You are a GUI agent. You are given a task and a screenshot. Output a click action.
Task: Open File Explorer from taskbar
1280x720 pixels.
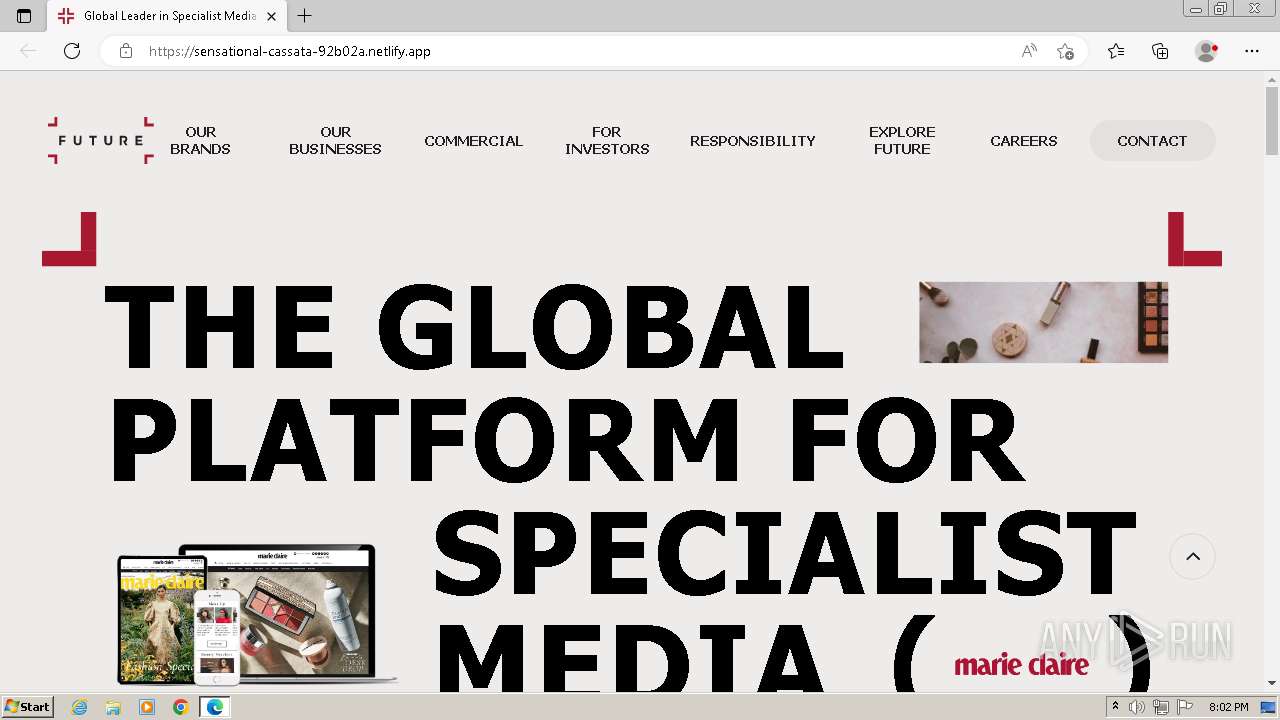pyautogui.click(x=113, y=707)
